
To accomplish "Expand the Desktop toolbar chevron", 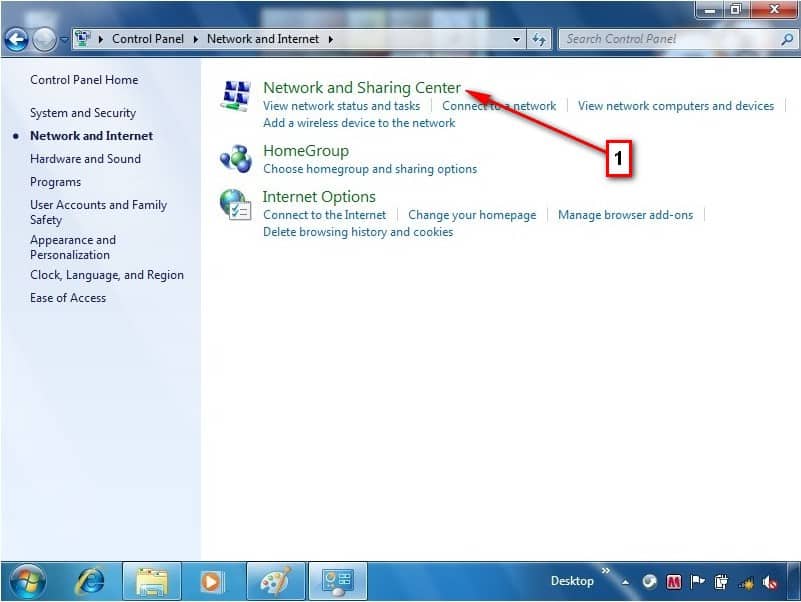I will click(x=606, y=570).
